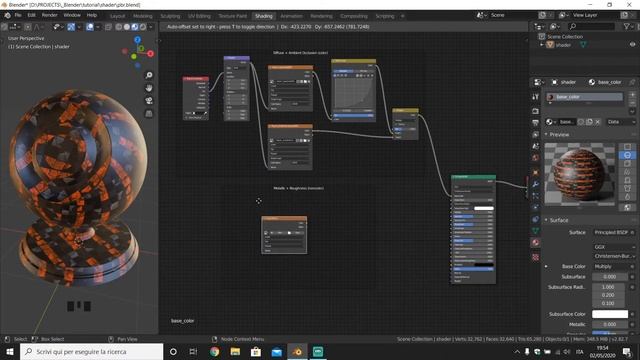Open the Render properties tab

[x=536, y=111]
